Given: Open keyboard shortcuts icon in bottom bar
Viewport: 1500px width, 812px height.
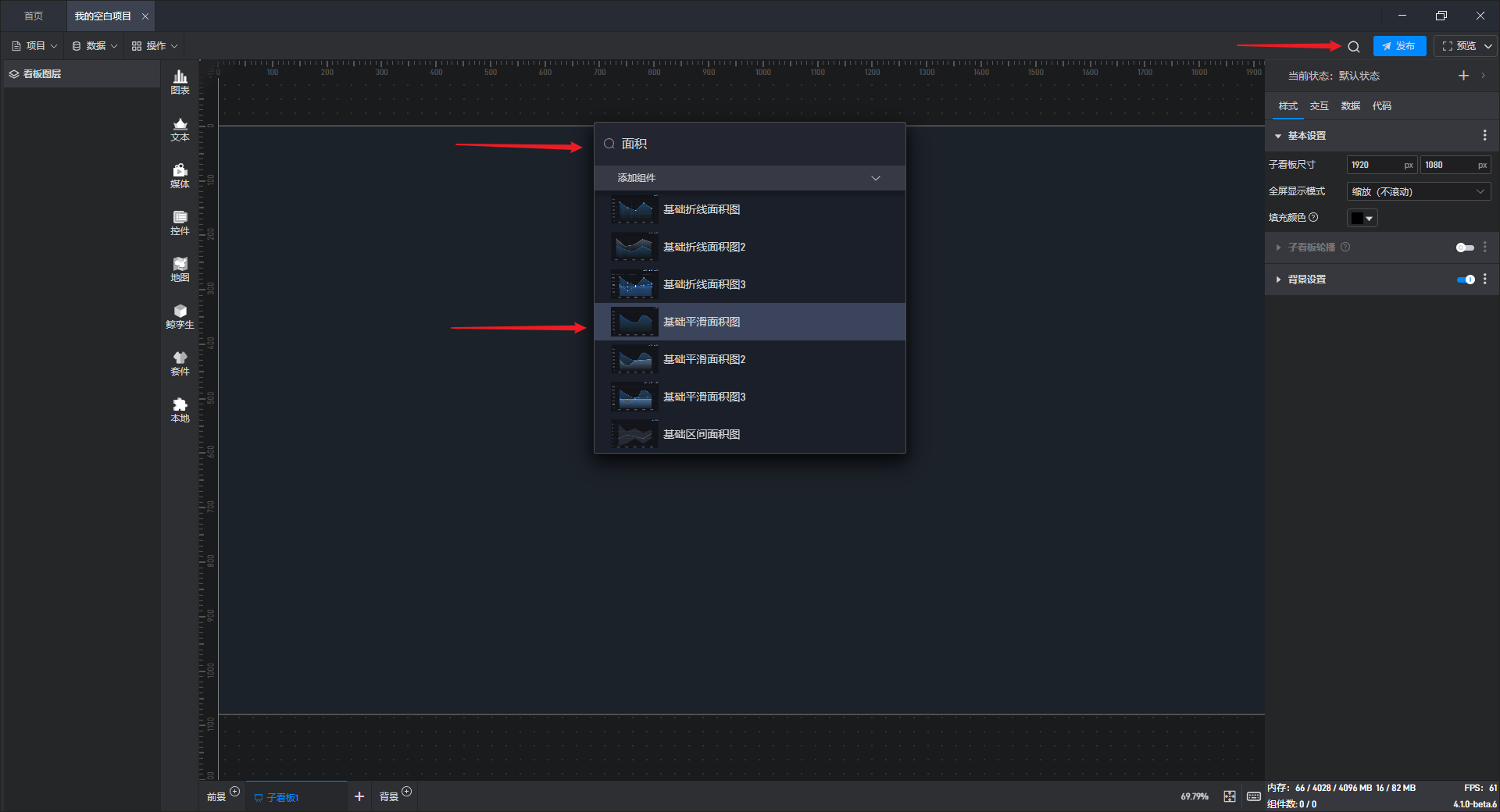Looking at the screenshot, I should tap(1254, 796).
